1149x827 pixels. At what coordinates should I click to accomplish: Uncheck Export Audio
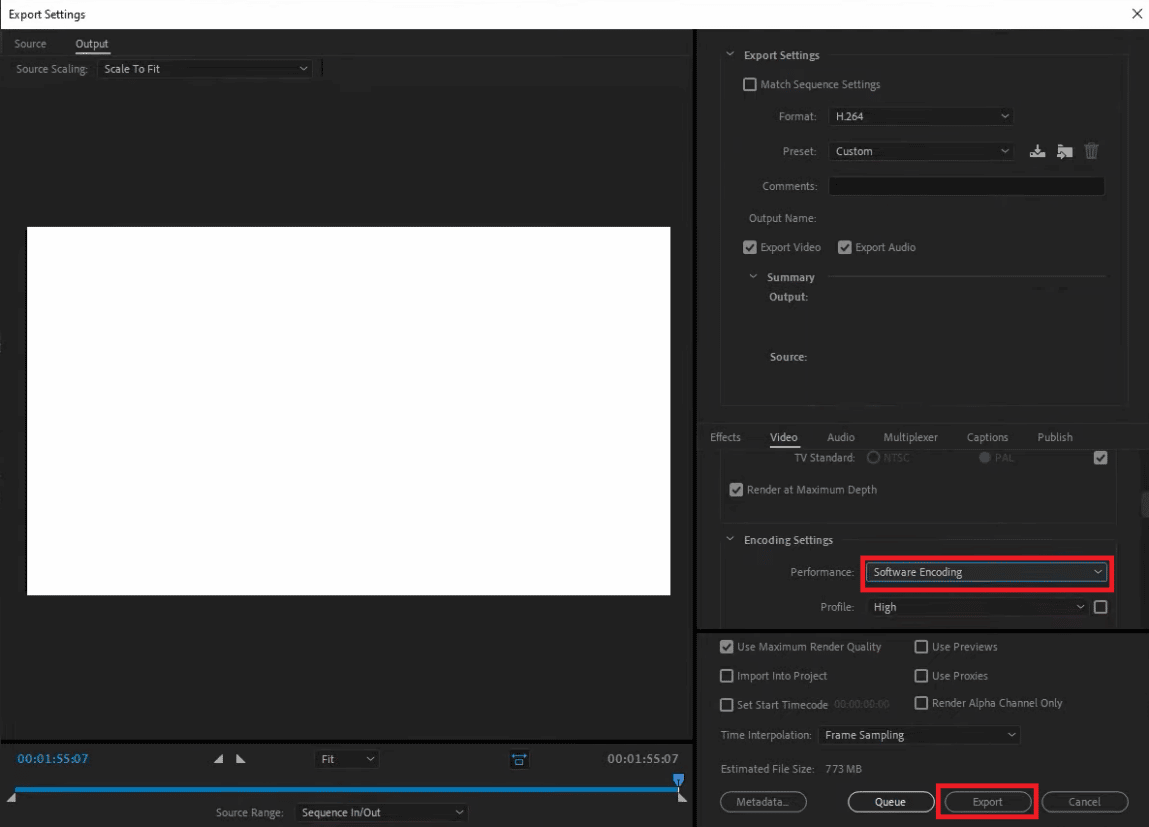click(845, 248)
